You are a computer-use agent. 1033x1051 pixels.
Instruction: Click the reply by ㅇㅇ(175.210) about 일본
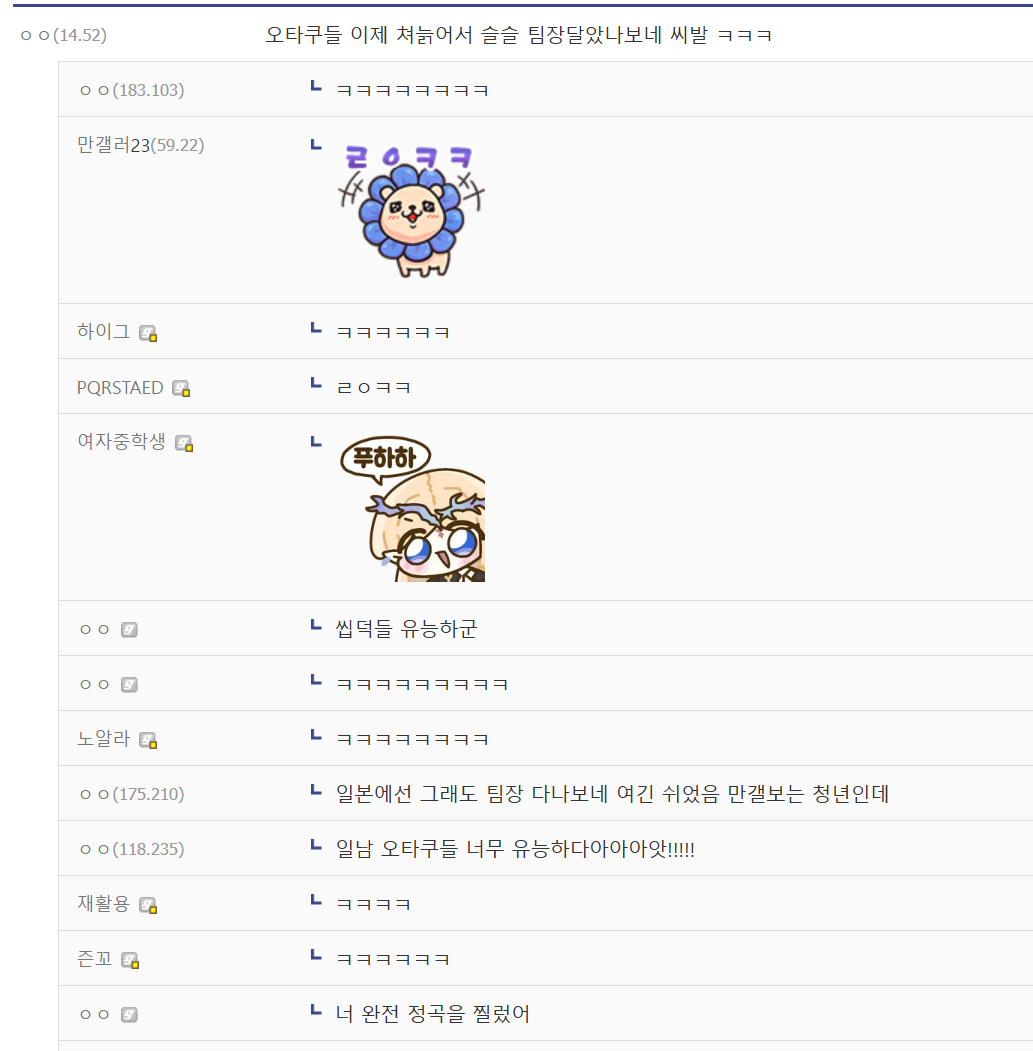click(612, 794)
